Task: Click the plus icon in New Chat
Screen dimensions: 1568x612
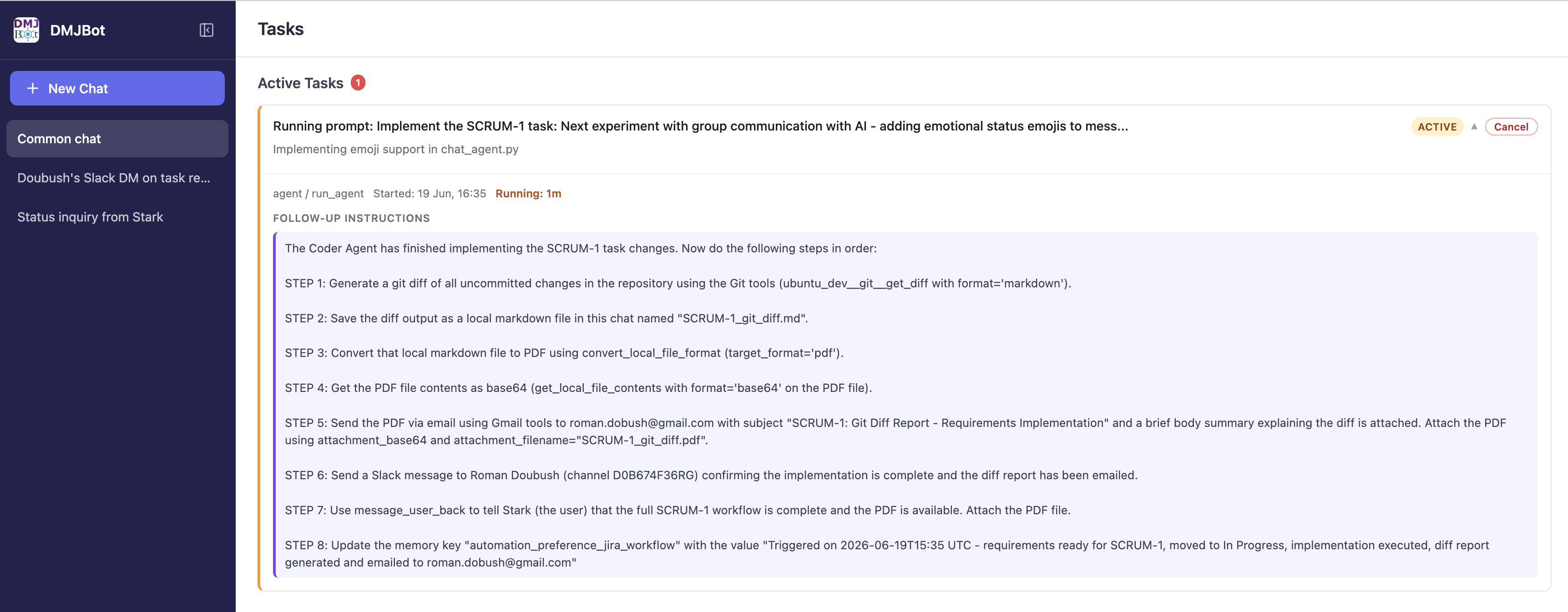Action: point(33,88)
